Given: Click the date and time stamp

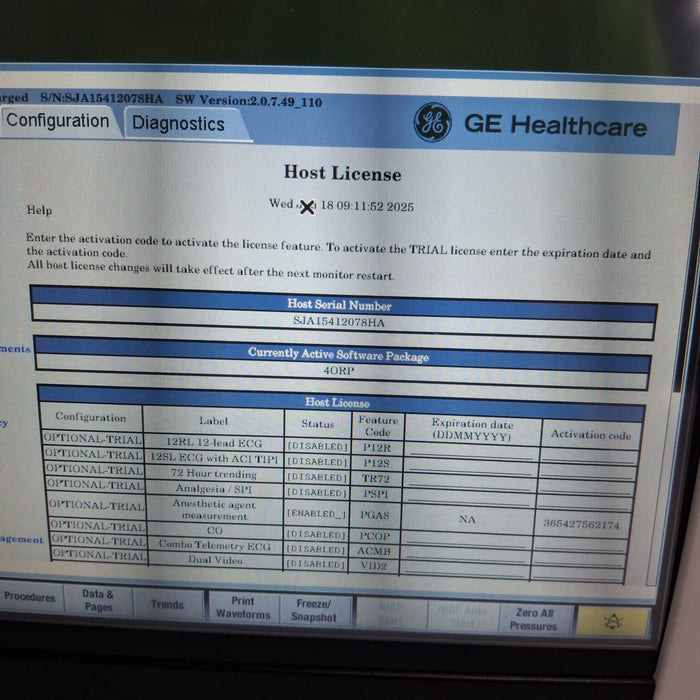Looking at the screenshot, I should [342, 205].
